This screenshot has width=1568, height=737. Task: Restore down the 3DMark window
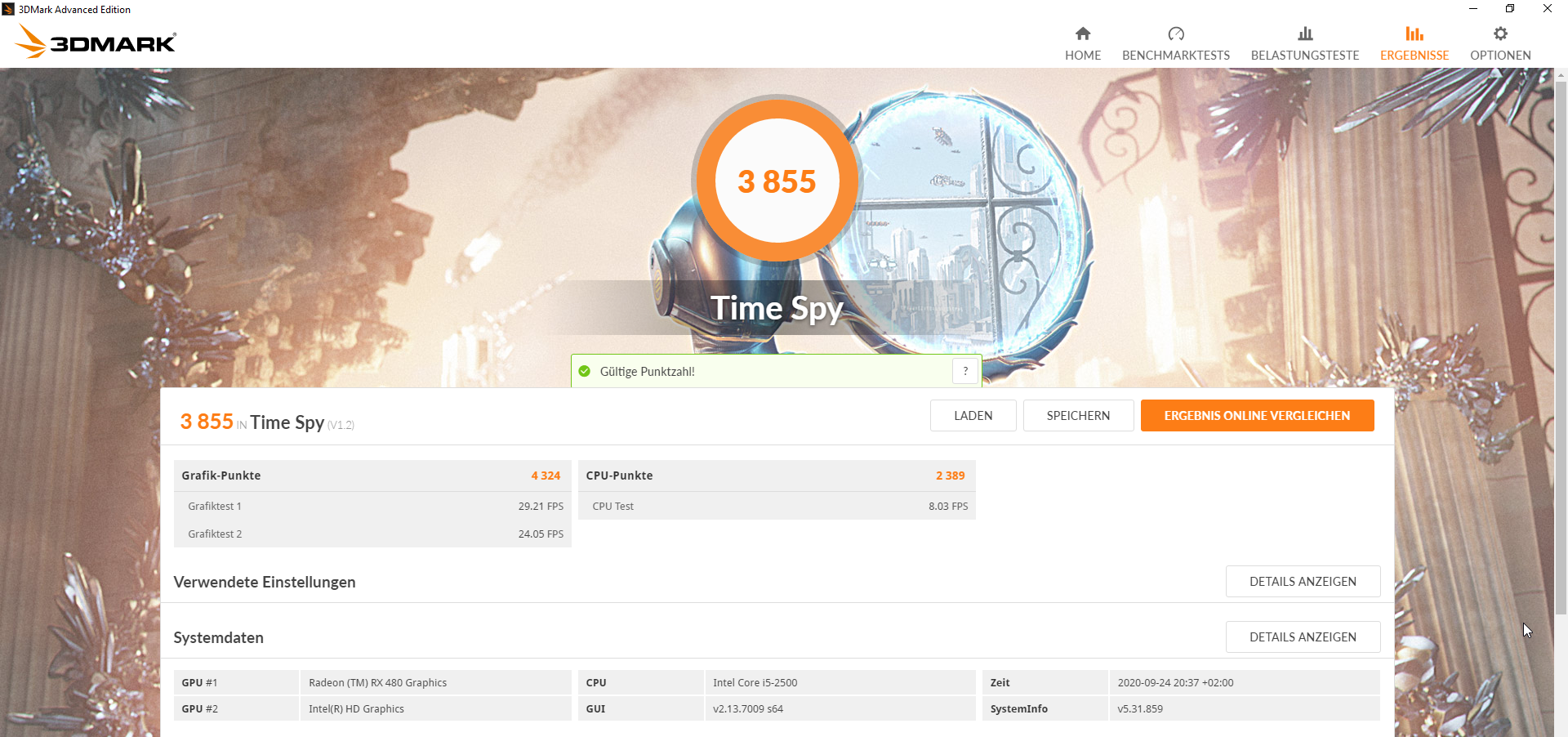(1510, 9)
